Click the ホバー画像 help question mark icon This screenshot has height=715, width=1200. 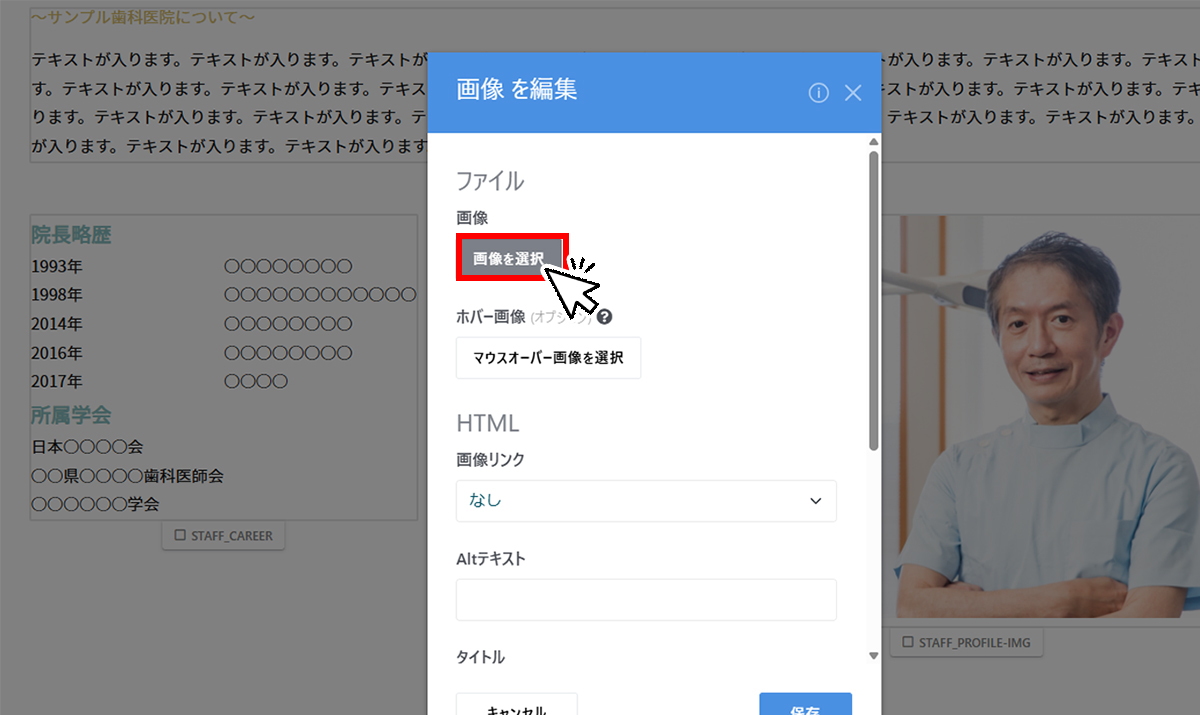click(x=604, y=317)
